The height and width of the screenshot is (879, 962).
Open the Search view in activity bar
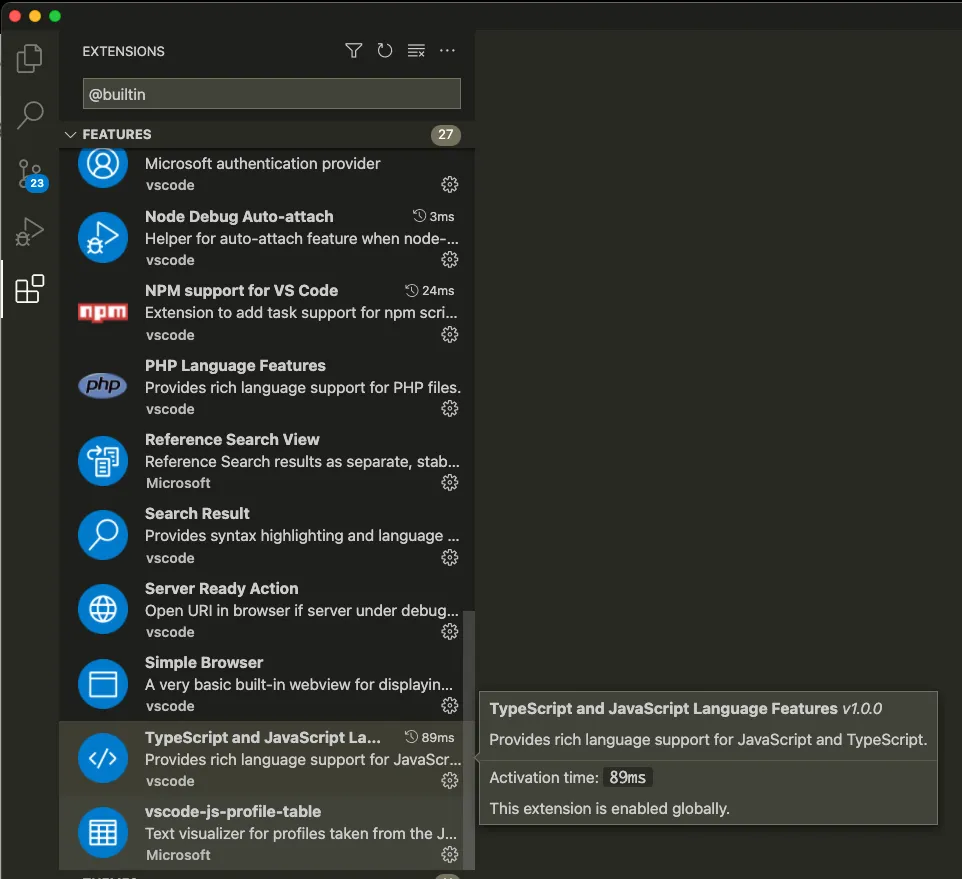[x=29, y=115]
